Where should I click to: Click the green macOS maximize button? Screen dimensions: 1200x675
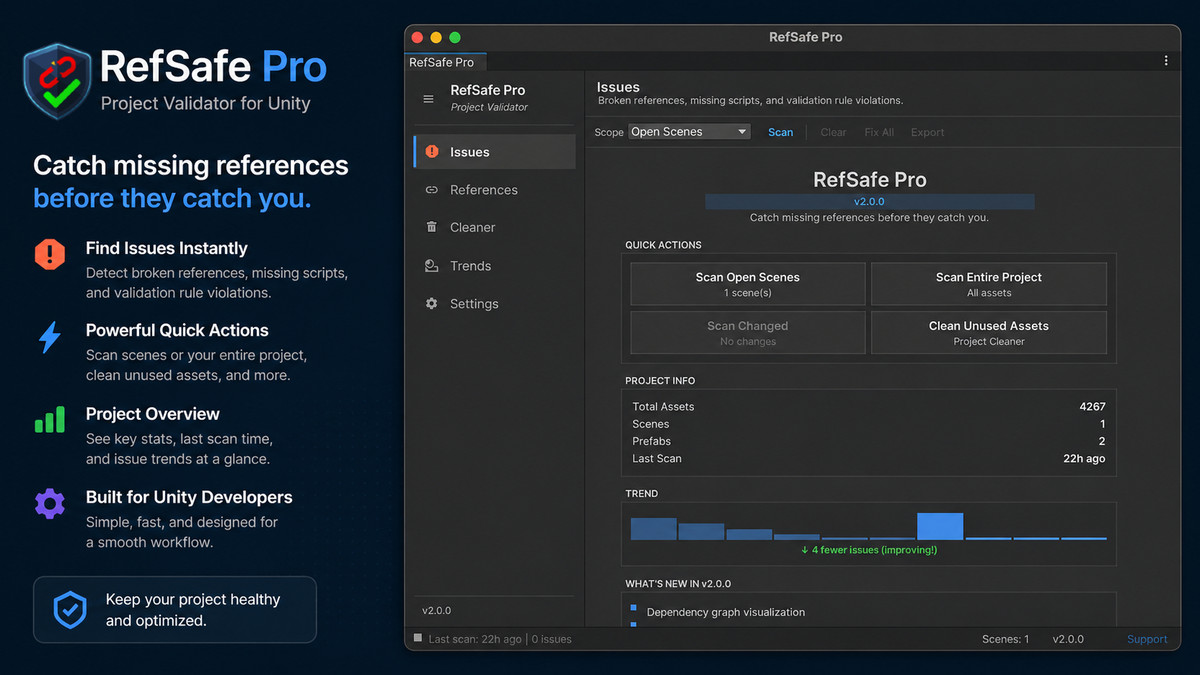455,37
